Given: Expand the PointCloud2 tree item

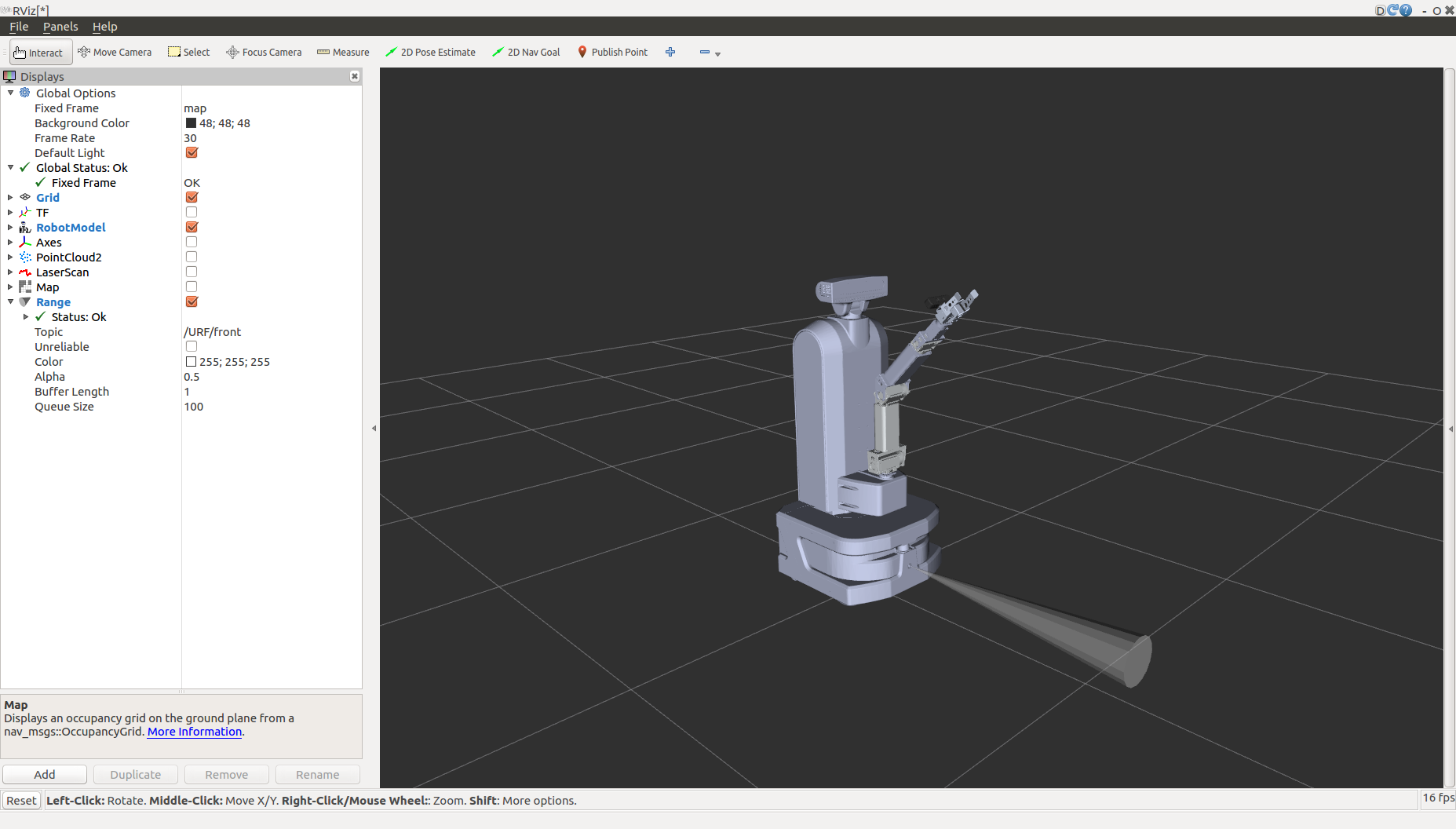Looking at the screenshot, I should point(10,257).
